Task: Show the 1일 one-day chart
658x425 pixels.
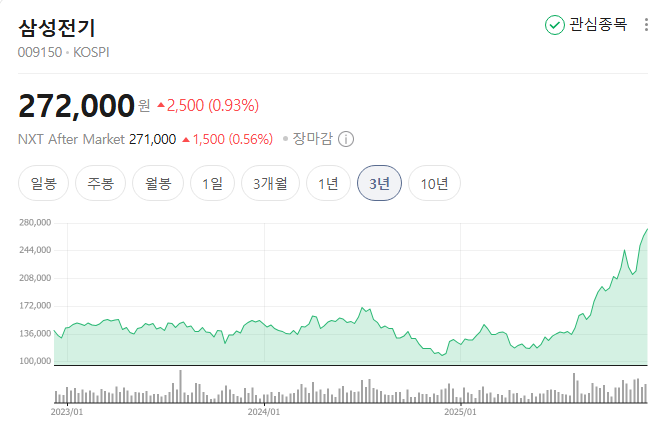Action: (x=212, y=183)
